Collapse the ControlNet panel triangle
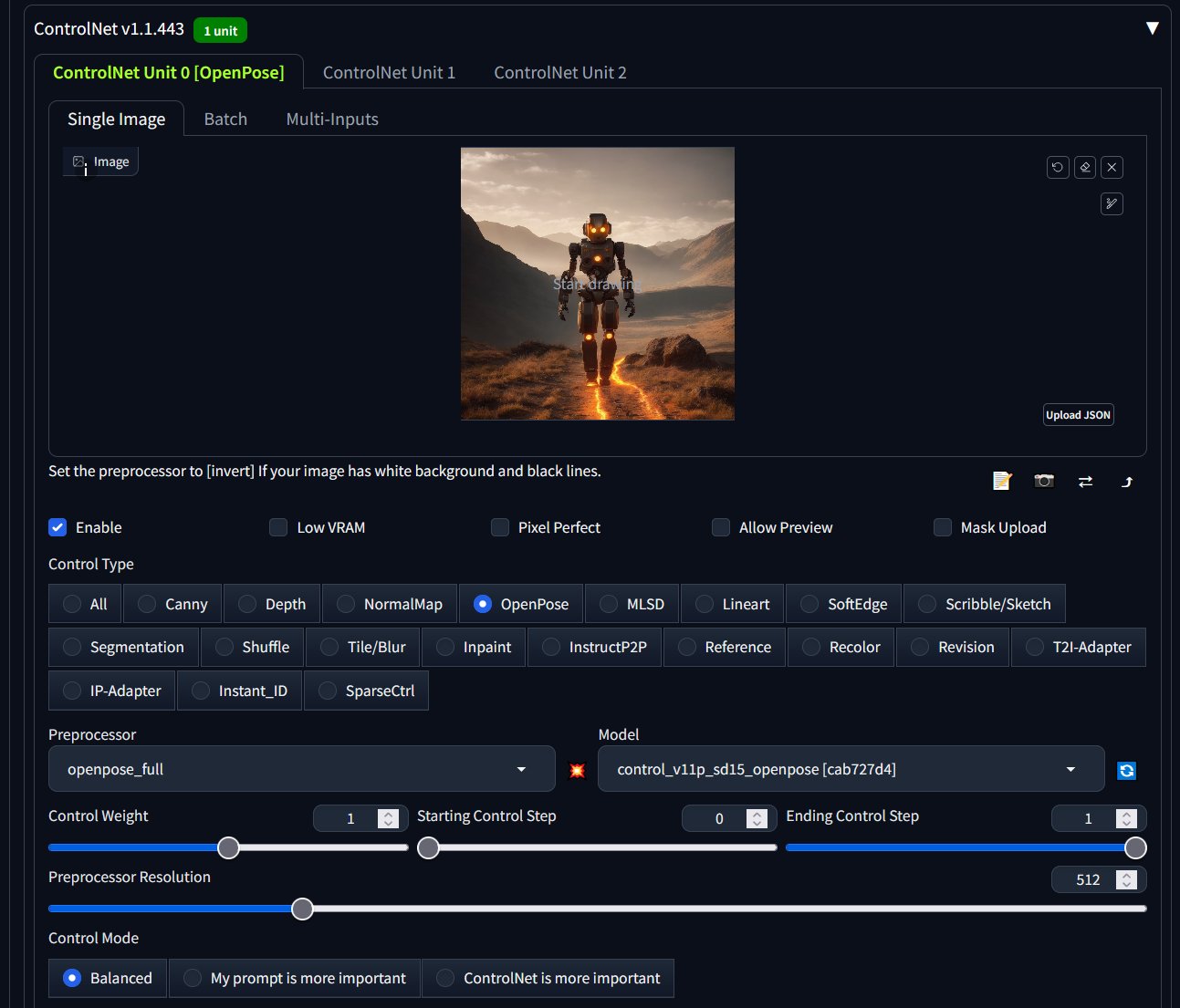This screenshot has width=1180, height=1008. point(1153,28)
